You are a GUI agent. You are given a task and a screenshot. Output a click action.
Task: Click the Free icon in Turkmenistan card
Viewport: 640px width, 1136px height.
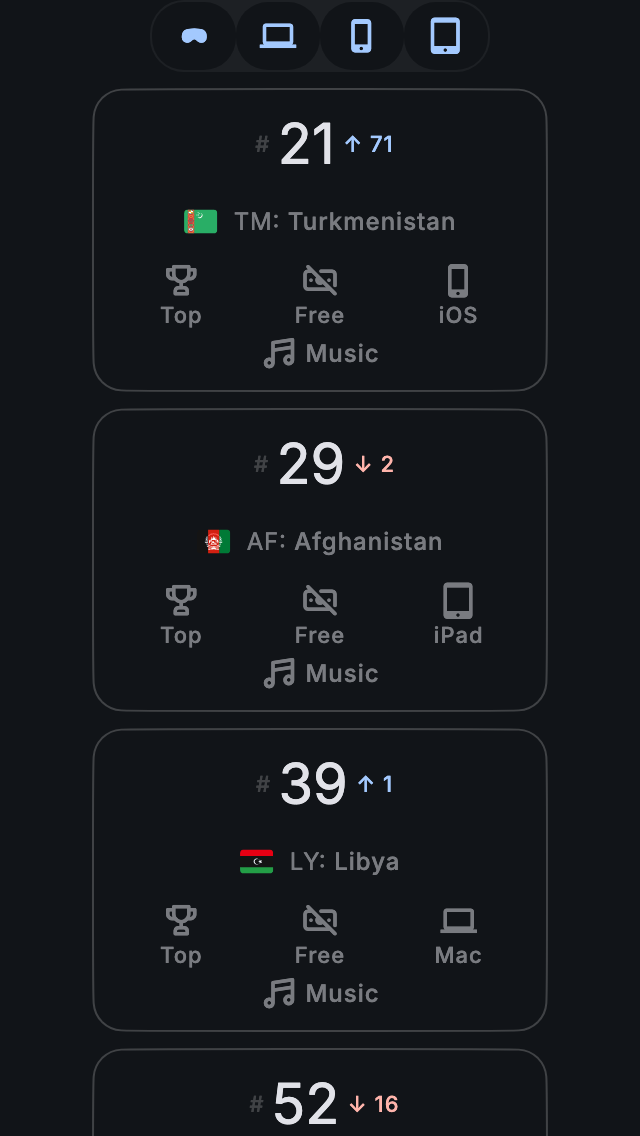coord(320,281)
